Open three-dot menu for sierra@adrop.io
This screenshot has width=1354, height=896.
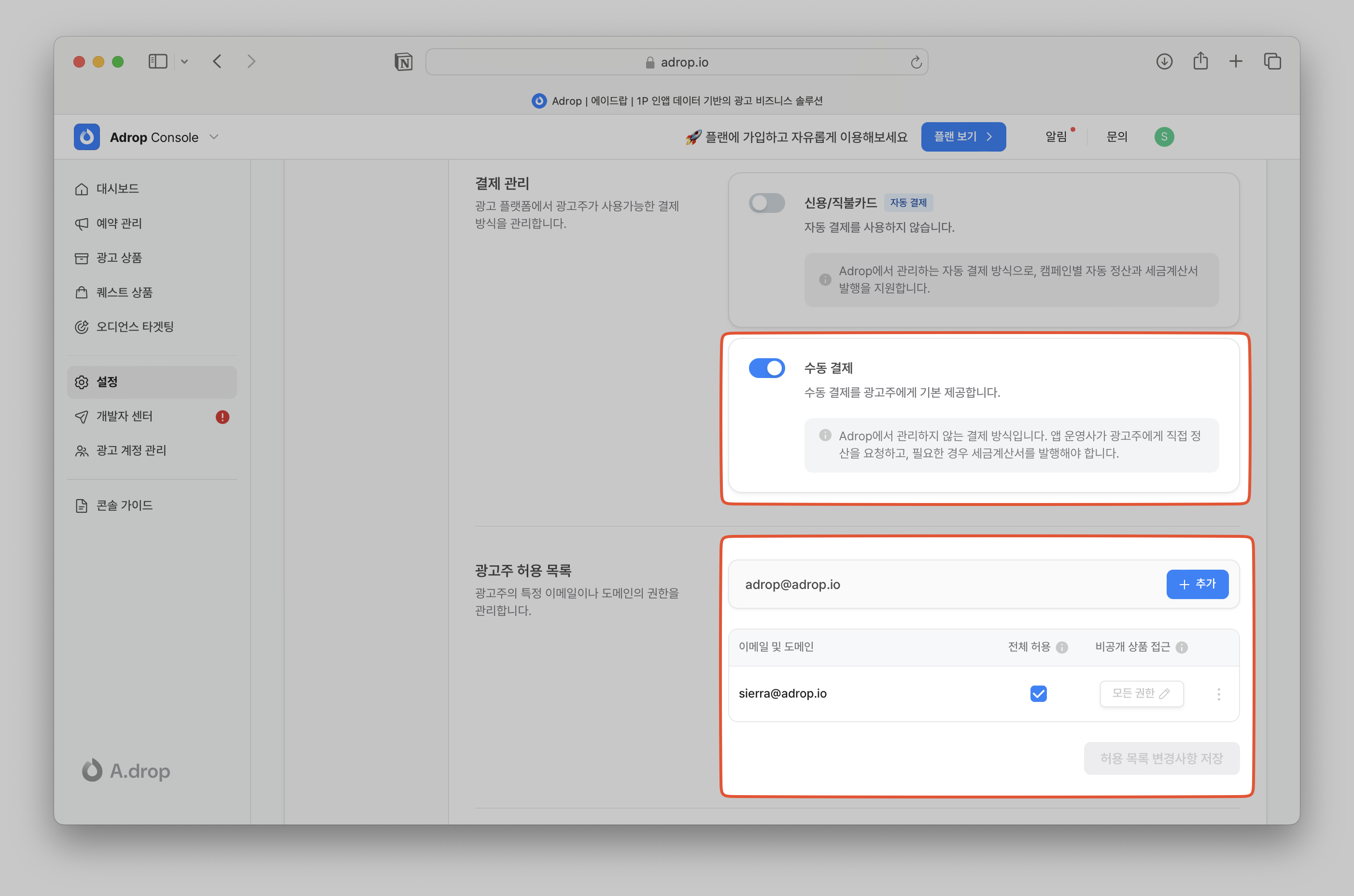1218,694
